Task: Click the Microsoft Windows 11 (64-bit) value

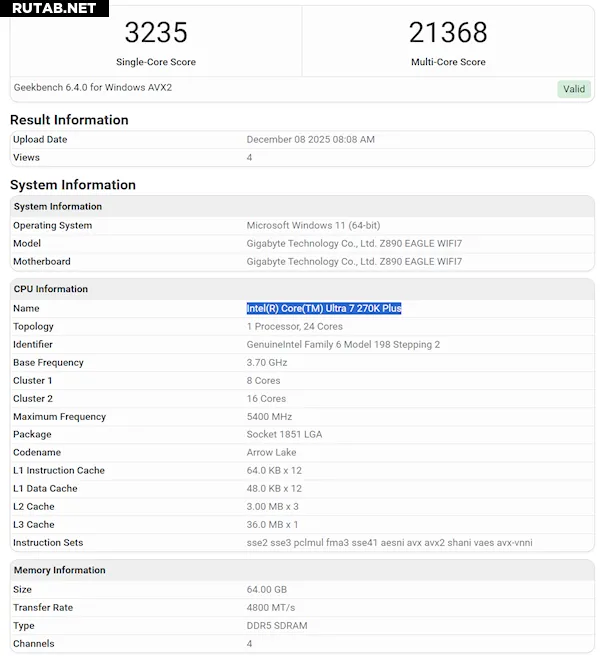Action: pos(313,226)
